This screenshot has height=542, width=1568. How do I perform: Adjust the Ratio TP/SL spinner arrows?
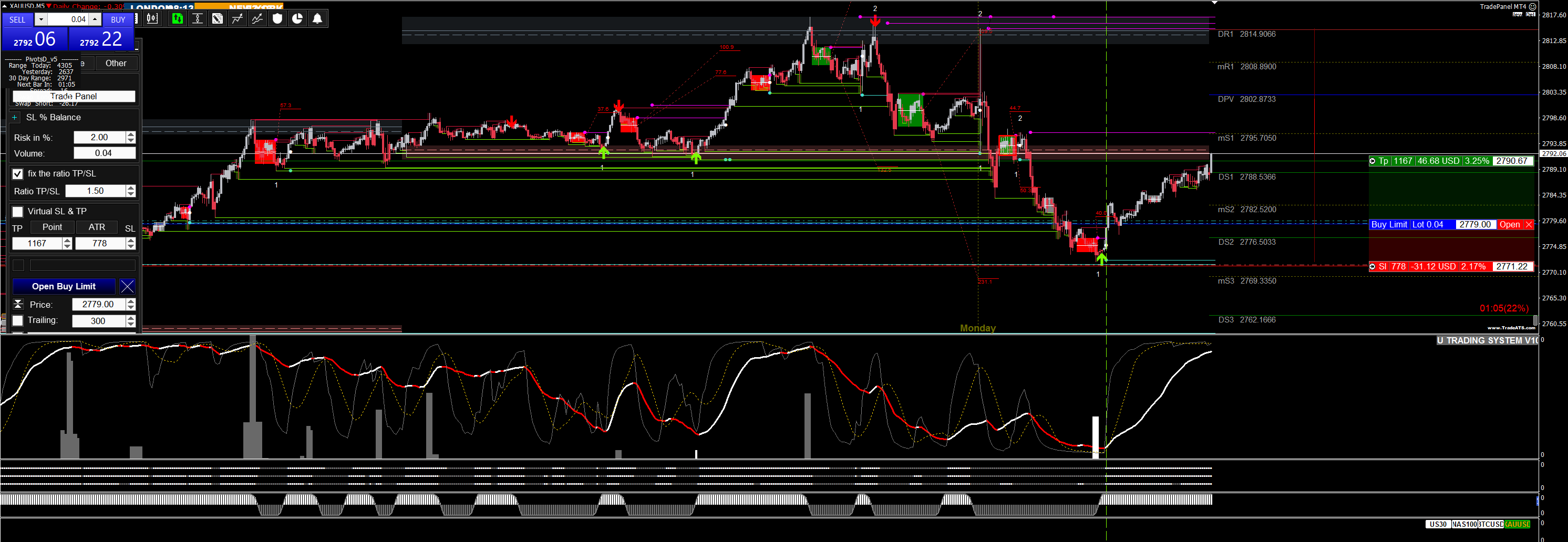tap(130, 191)
